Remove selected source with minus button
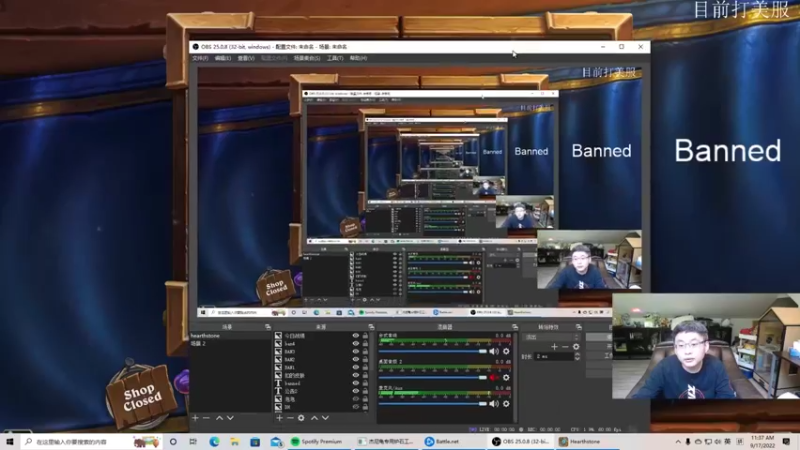The width and height of the screenshot is (800, 450). point(290,418)
